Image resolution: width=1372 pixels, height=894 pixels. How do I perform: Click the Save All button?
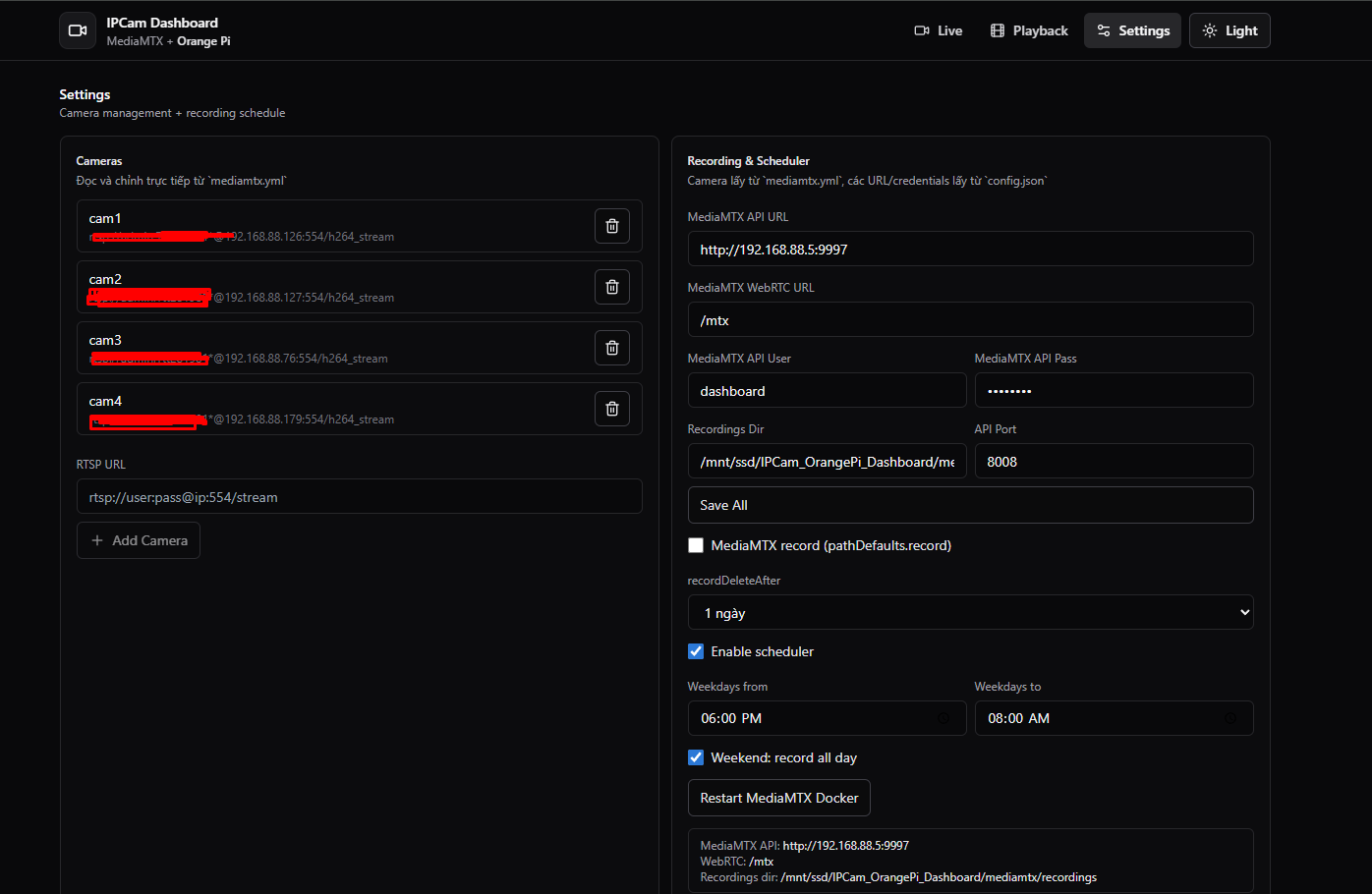971,505
